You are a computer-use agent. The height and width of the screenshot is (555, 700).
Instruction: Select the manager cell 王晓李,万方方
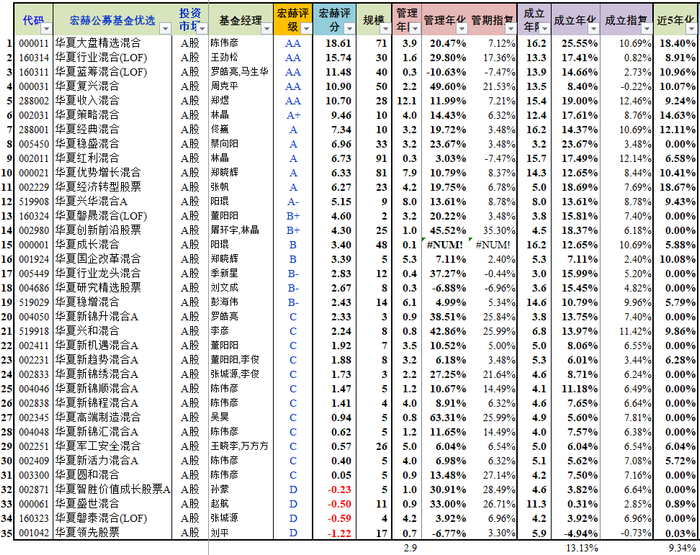pos(241,447)
